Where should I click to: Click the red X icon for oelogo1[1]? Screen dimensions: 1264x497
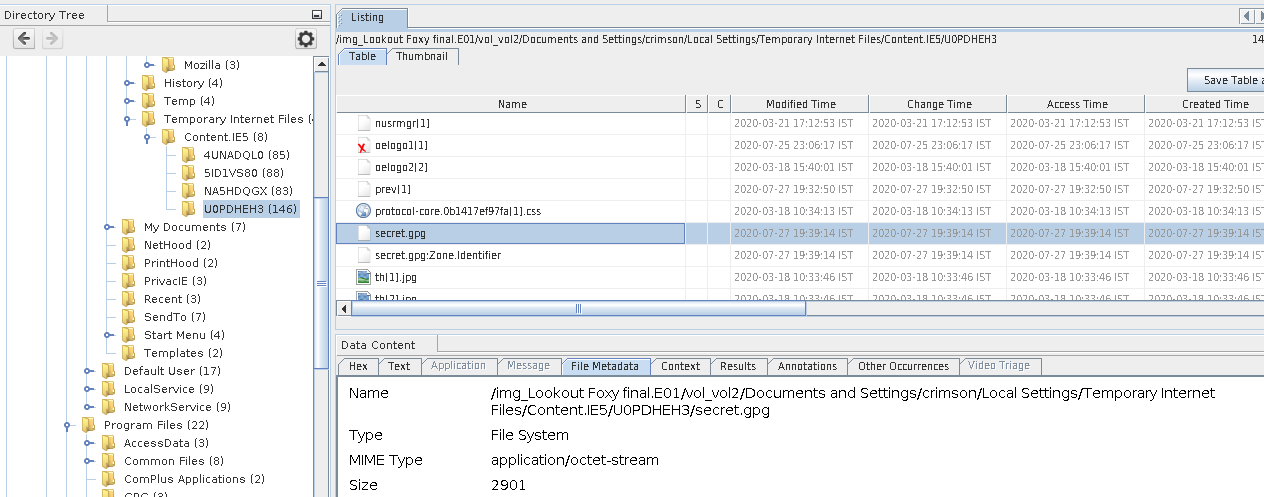pyautogui.click(x=363, y=146)
